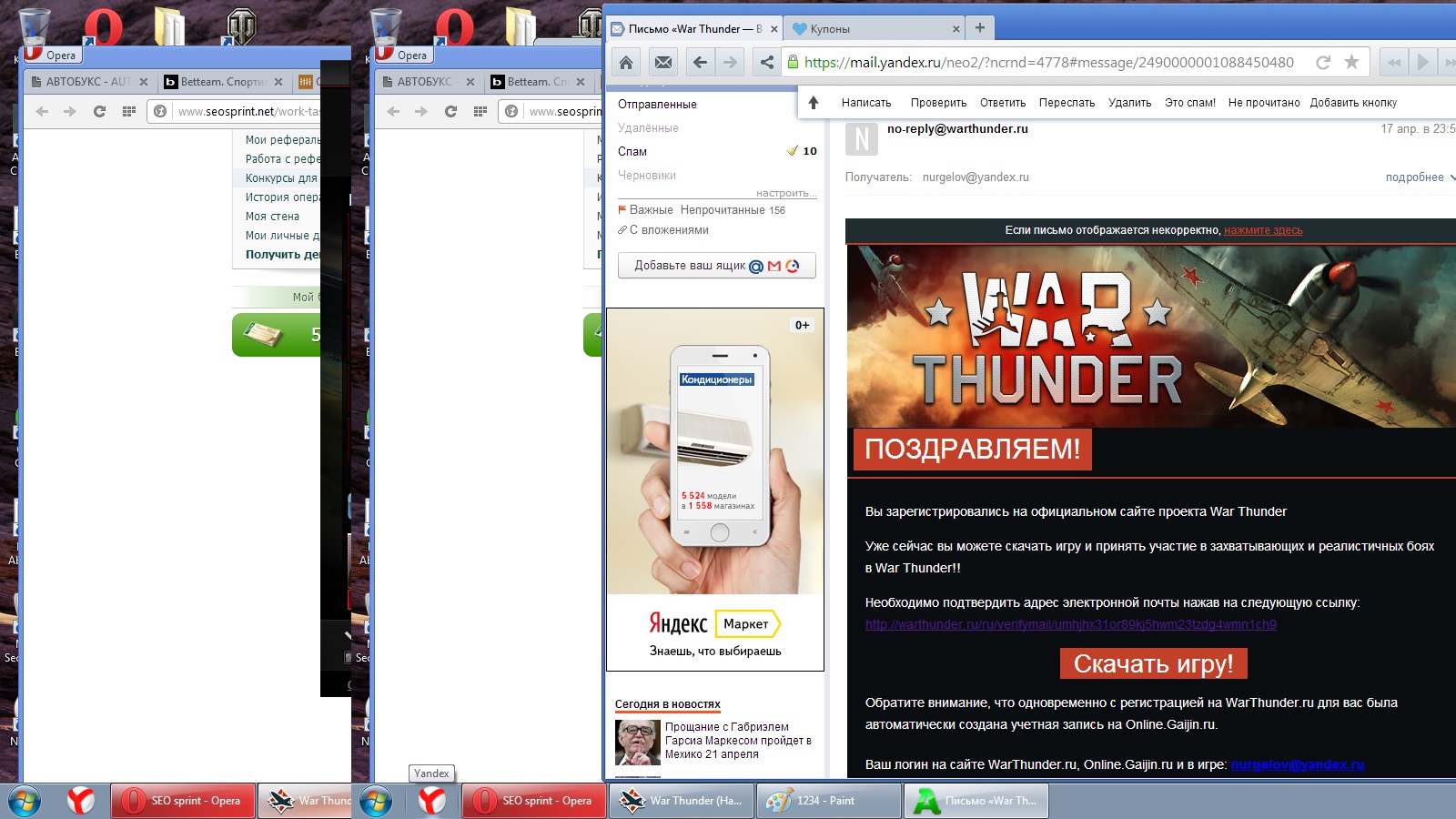This screenshot has height=819, width=1456.
Task: Open the Черновики folder
Action: coord(647,176)
